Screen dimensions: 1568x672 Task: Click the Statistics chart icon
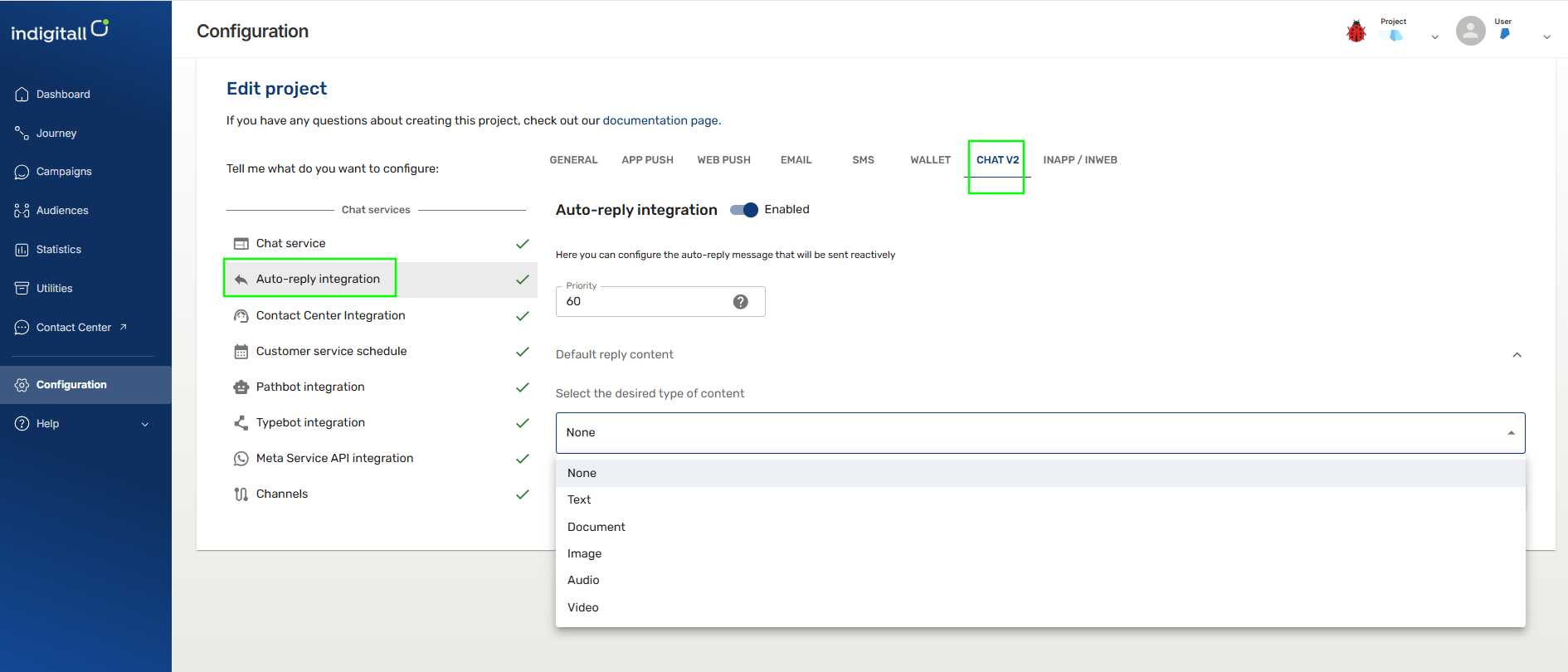(x=22, y=250)
